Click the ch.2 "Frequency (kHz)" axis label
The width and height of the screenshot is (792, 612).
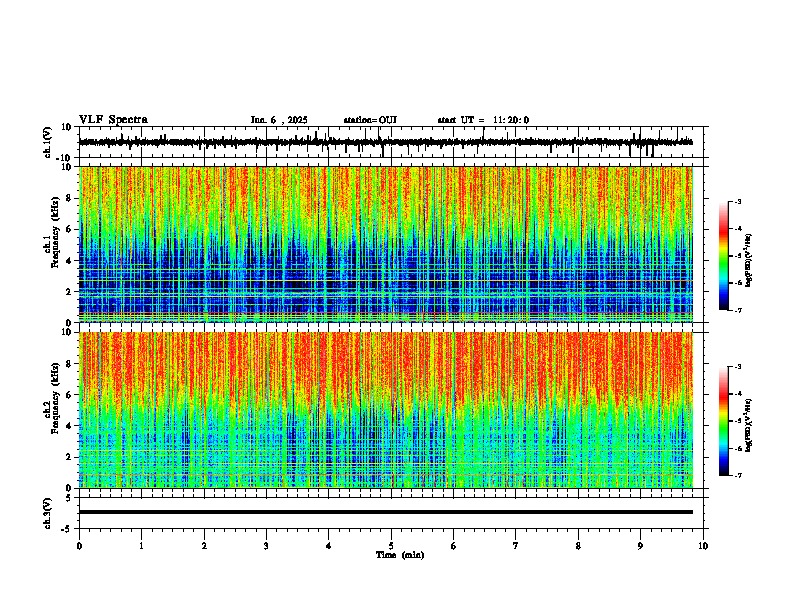55,398
